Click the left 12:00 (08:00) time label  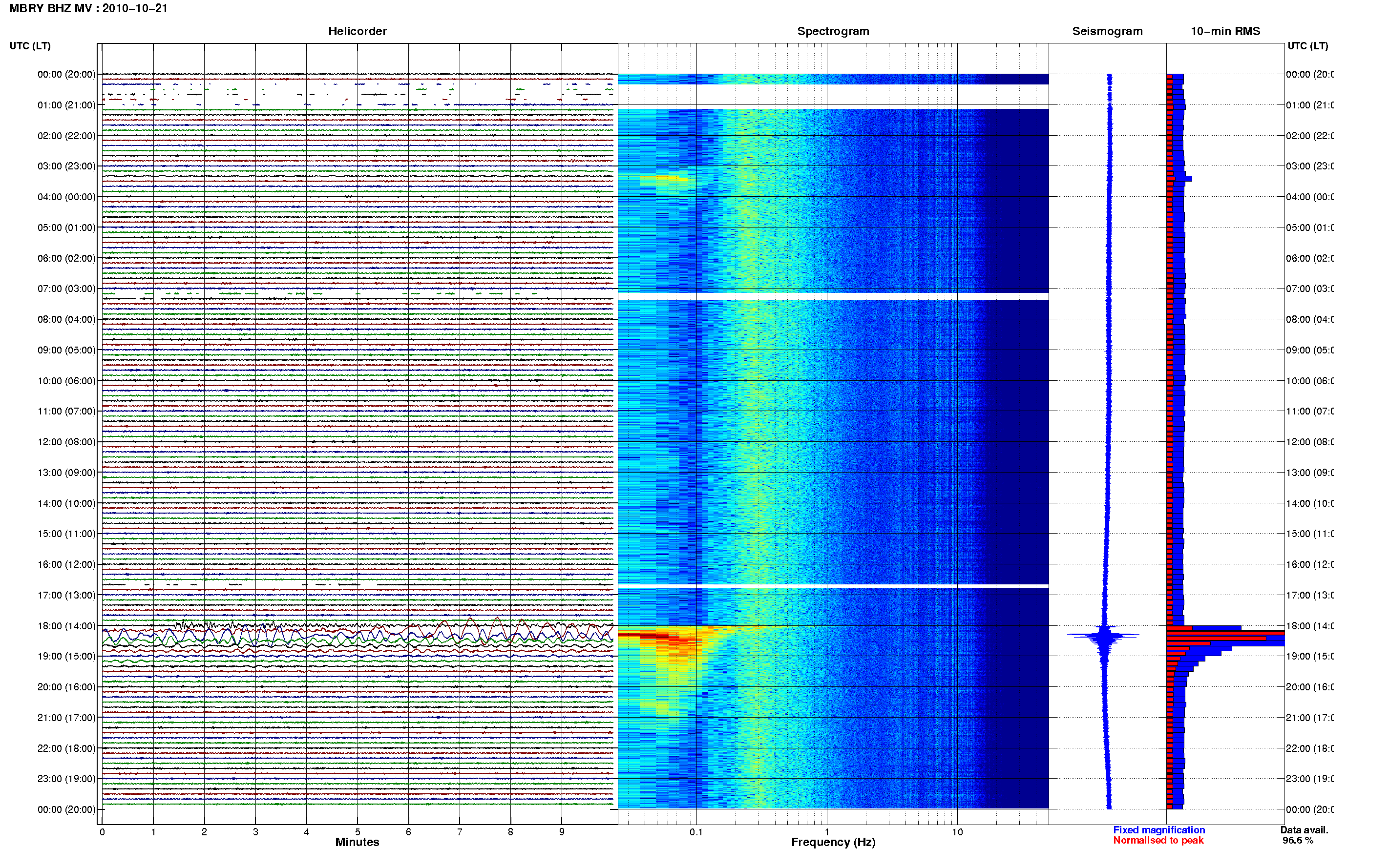click(66, 442)
